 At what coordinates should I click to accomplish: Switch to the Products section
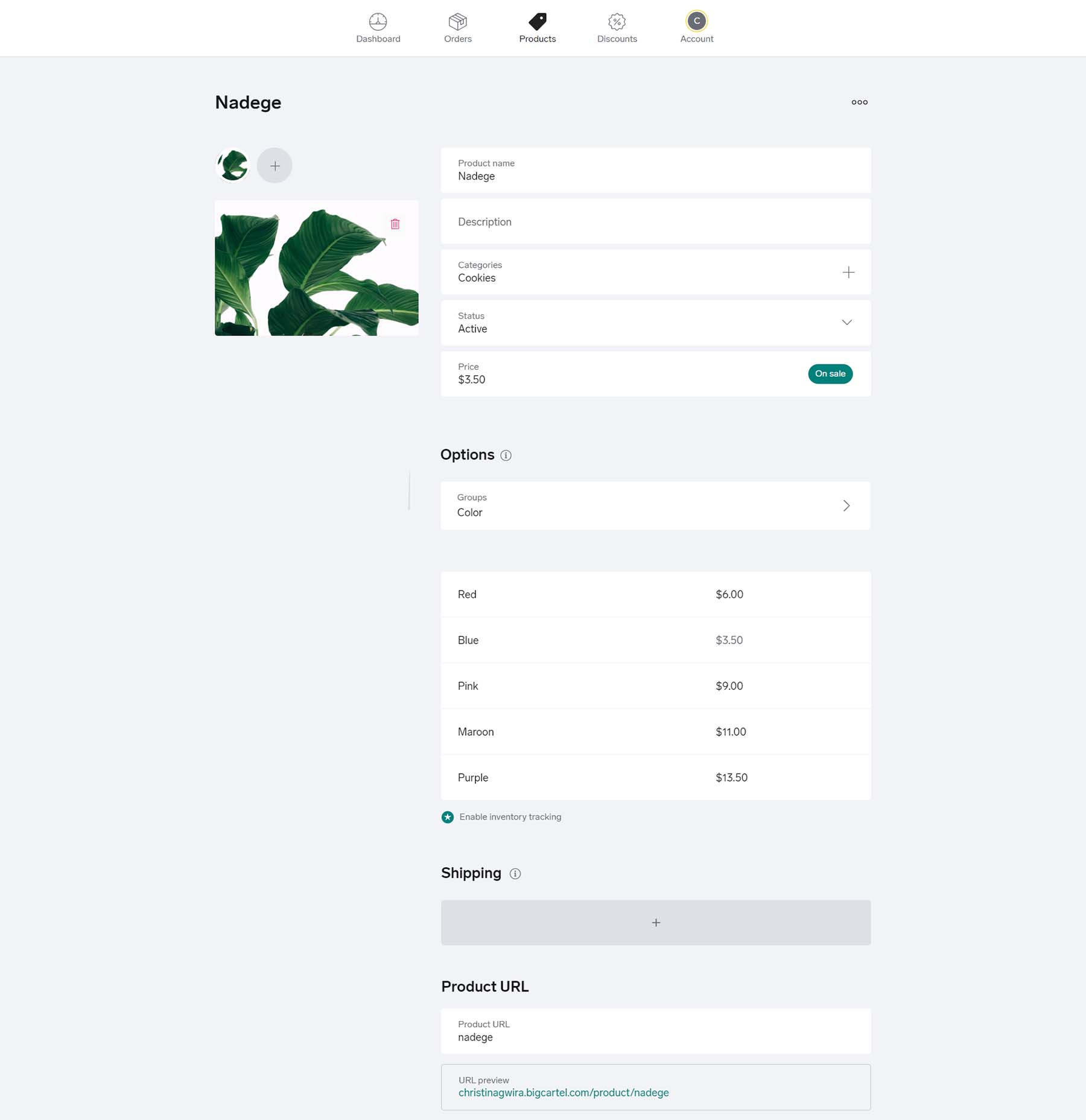pos(537,27)
